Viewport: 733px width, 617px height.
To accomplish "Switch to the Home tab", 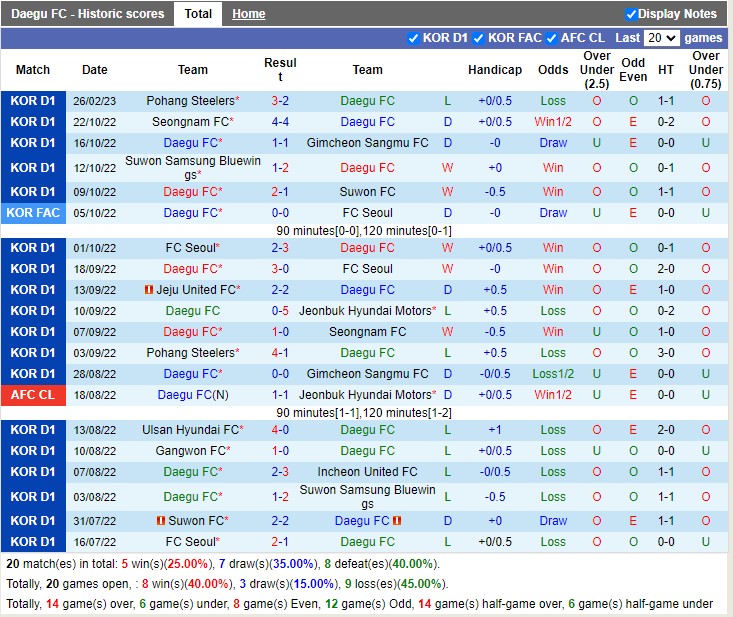I will tap(249, 14).
